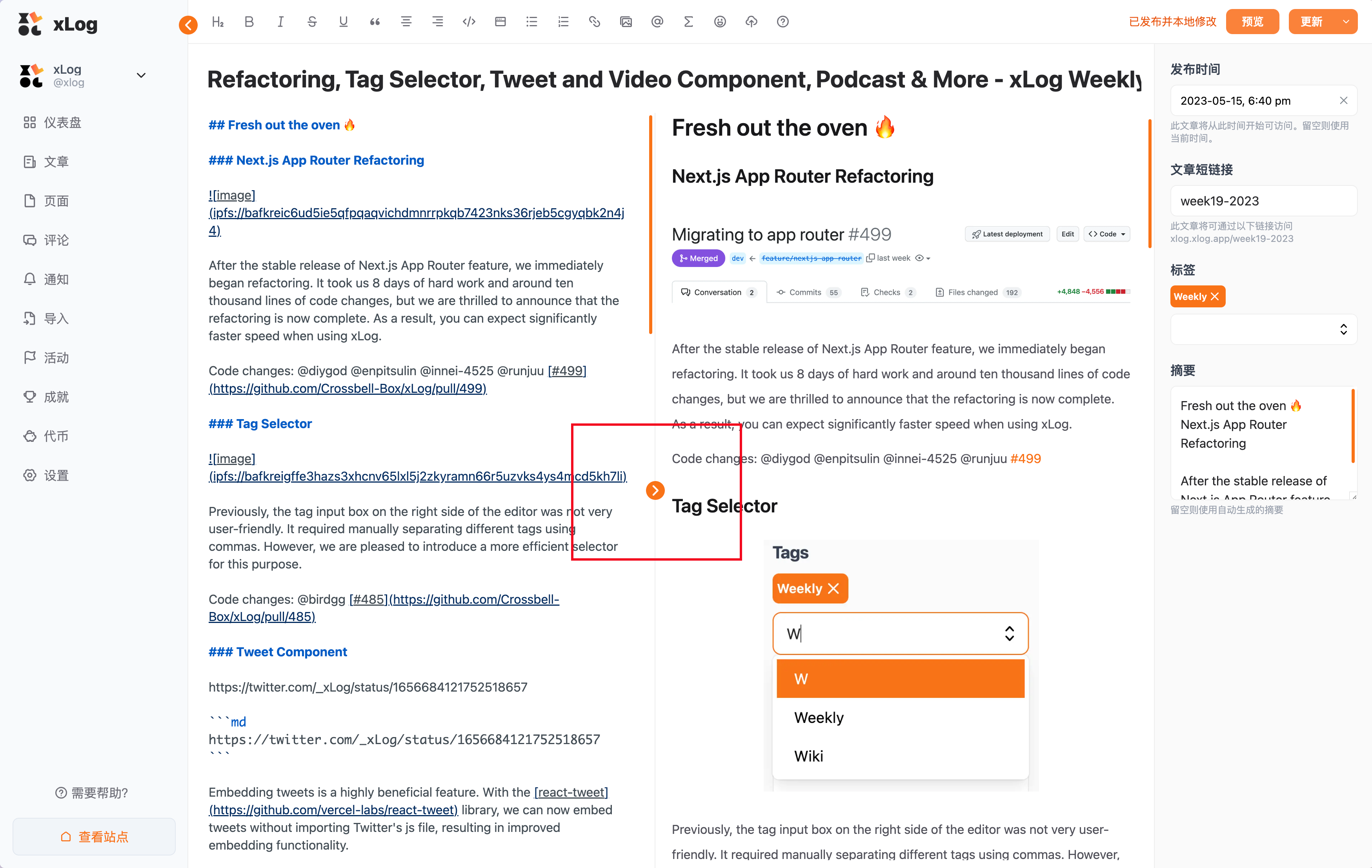This screenshot has width=1372, height=868.
Task: Collapse the sidebar with orange left arrow
Action: (188, 24)
